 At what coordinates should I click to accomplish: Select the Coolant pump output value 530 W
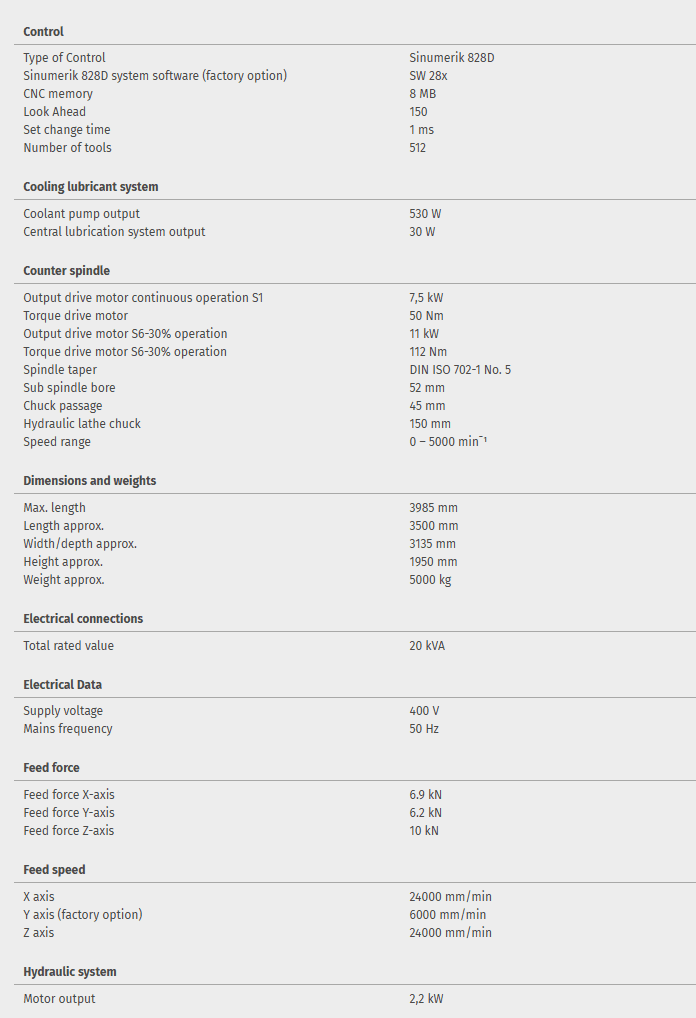pyautogui.click(x=425, y=214)
